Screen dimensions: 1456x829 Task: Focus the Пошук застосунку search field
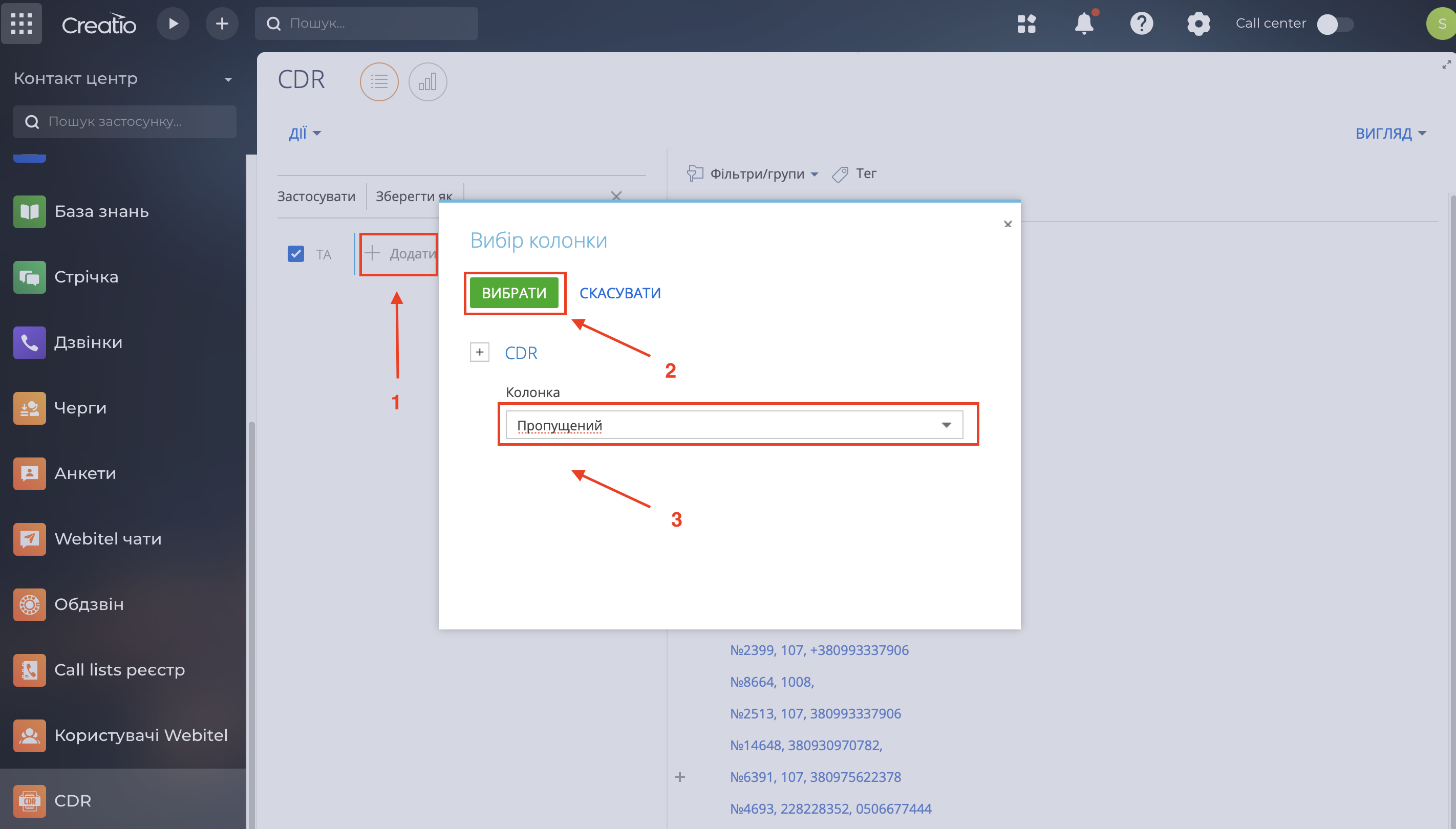pyautogui.click(x=125, y=121)
